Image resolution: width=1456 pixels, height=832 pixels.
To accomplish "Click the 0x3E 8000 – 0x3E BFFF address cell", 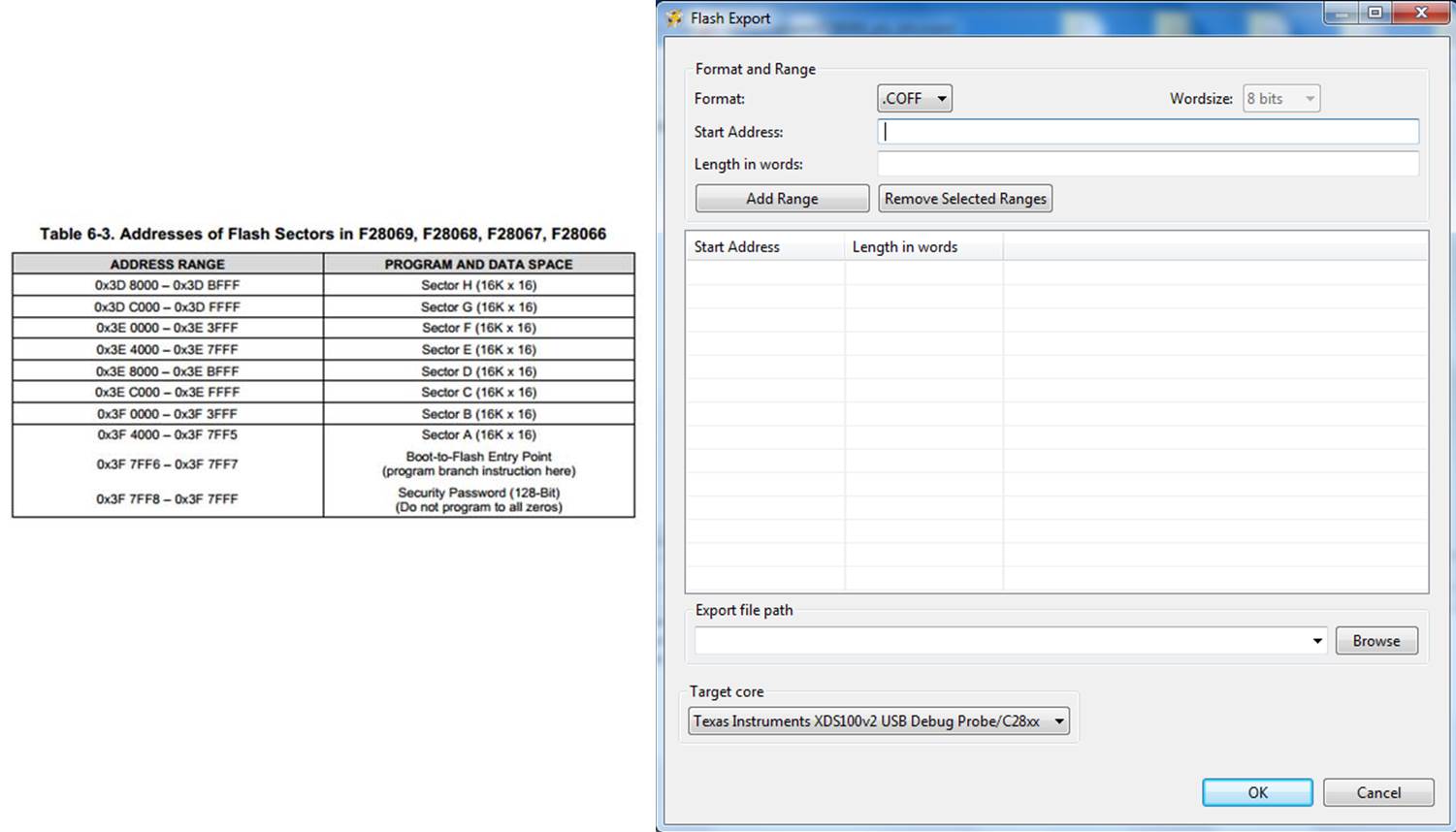I will coord(168,370).
